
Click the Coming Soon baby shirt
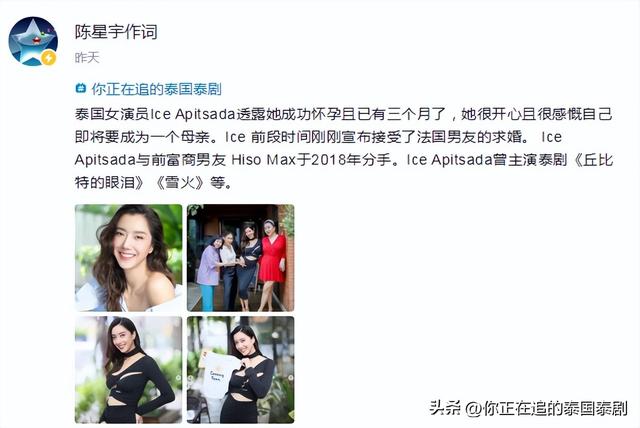coord(217,375)
